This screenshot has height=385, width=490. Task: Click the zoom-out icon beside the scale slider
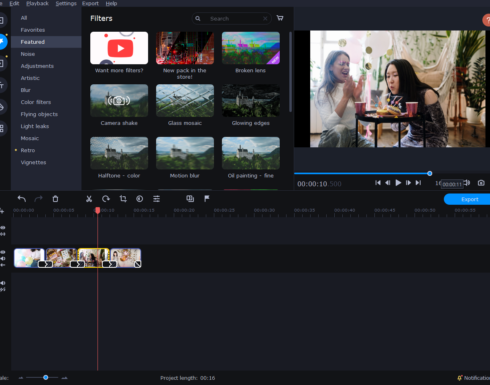(x=21, y=378)
